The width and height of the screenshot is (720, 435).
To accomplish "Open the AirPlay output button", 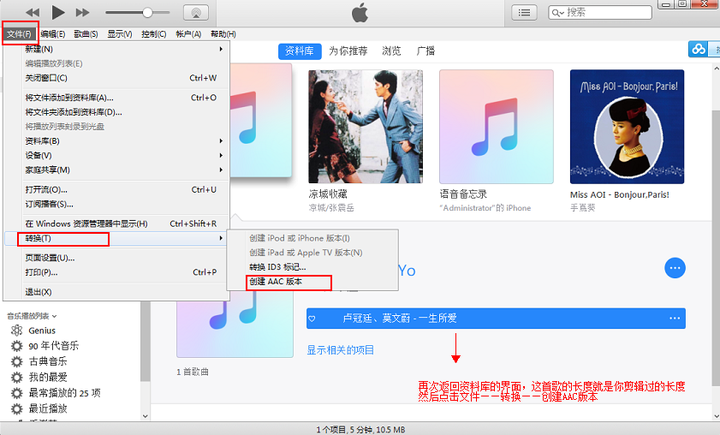I will pyautogui.click(x=196, y=12).
